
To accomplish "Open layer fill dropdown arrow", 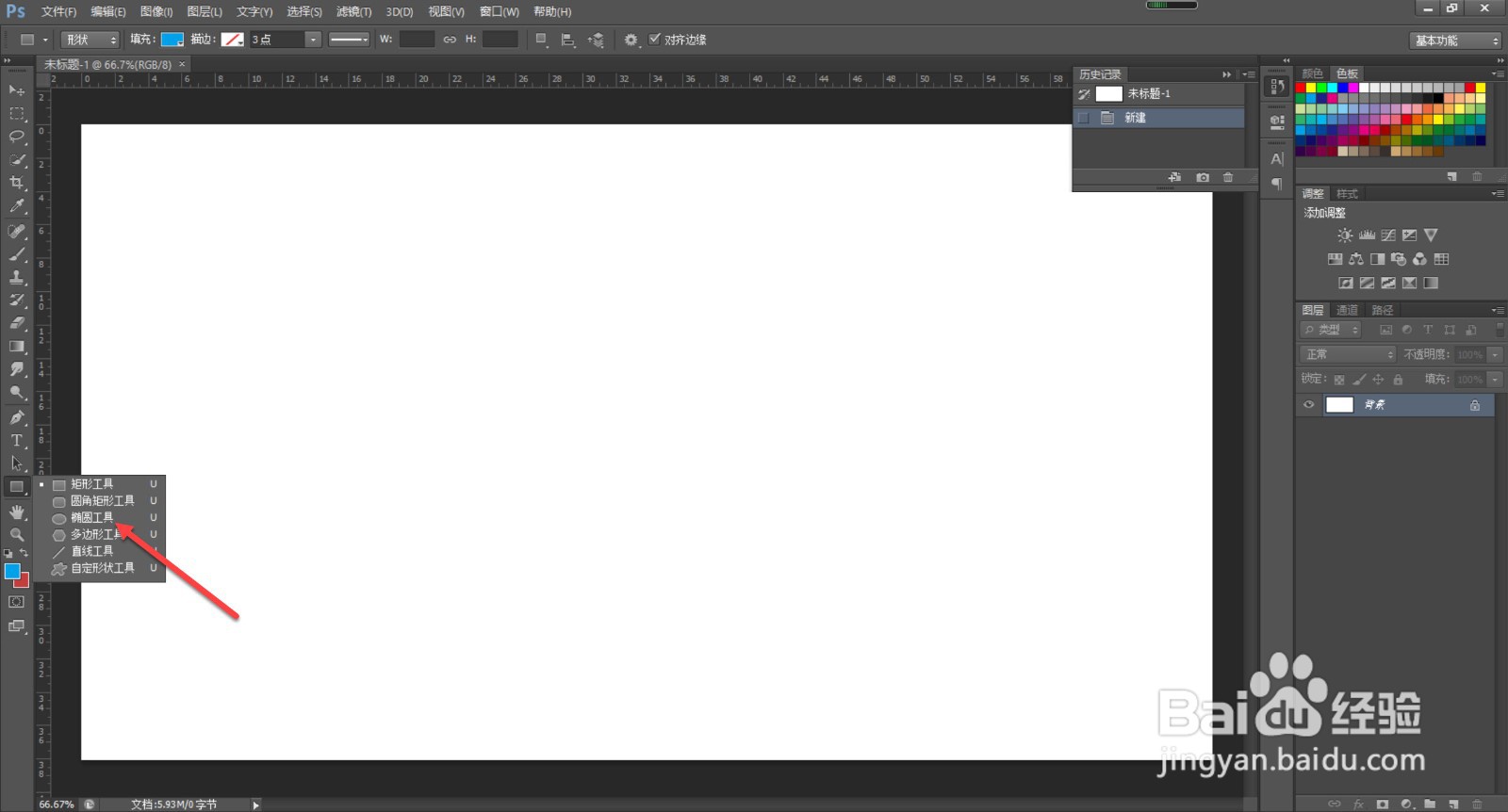I will (x=1495, y=380).
